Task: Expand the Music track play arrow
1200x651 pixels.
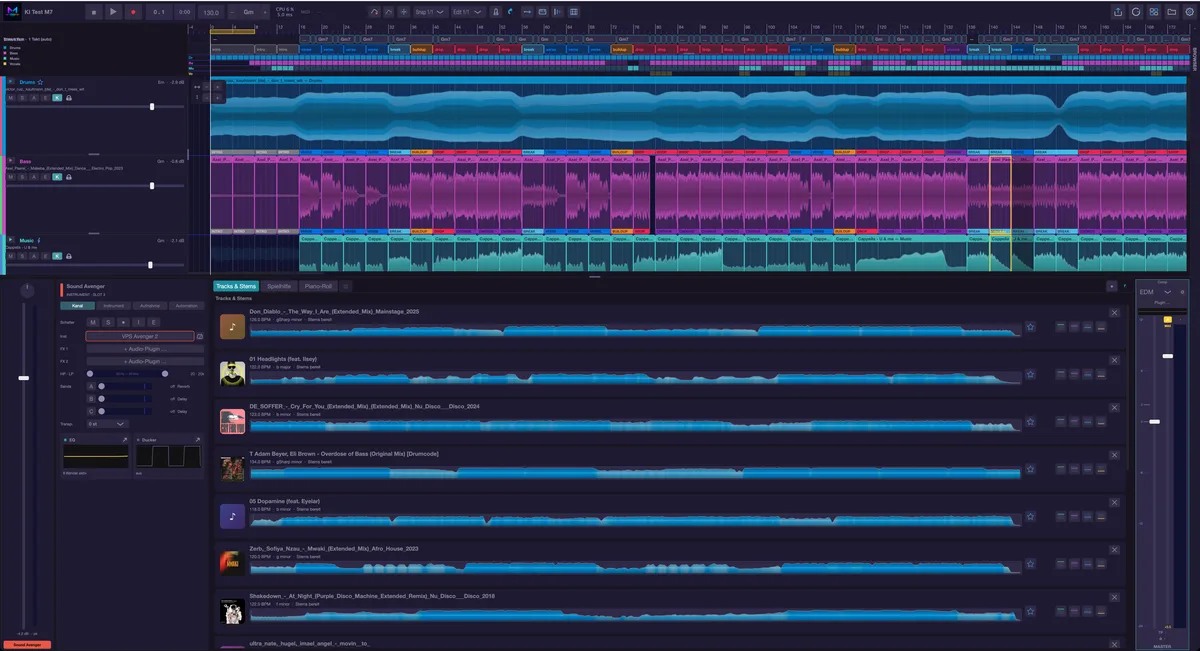Action: [11, 240]
